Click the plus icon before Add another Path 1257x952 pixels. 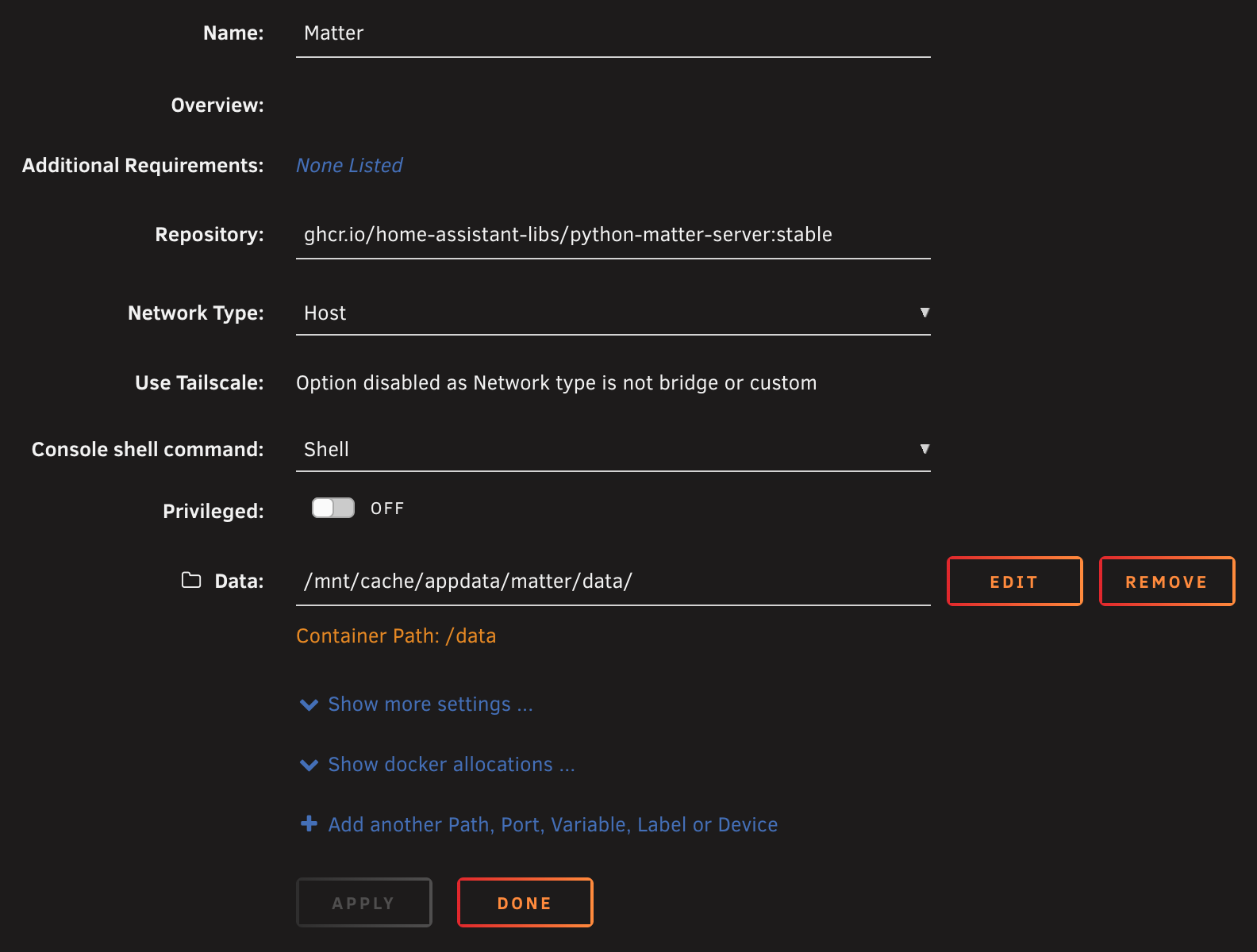click(309, 824)
